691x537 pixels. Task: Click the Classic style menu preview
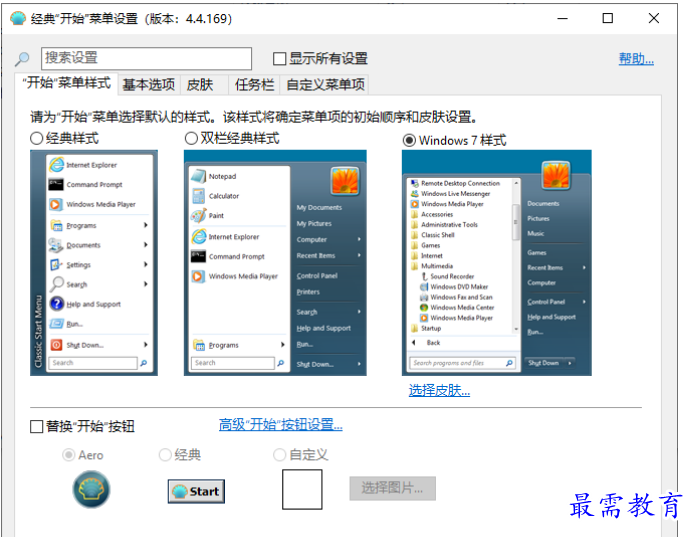coord(94,263)
